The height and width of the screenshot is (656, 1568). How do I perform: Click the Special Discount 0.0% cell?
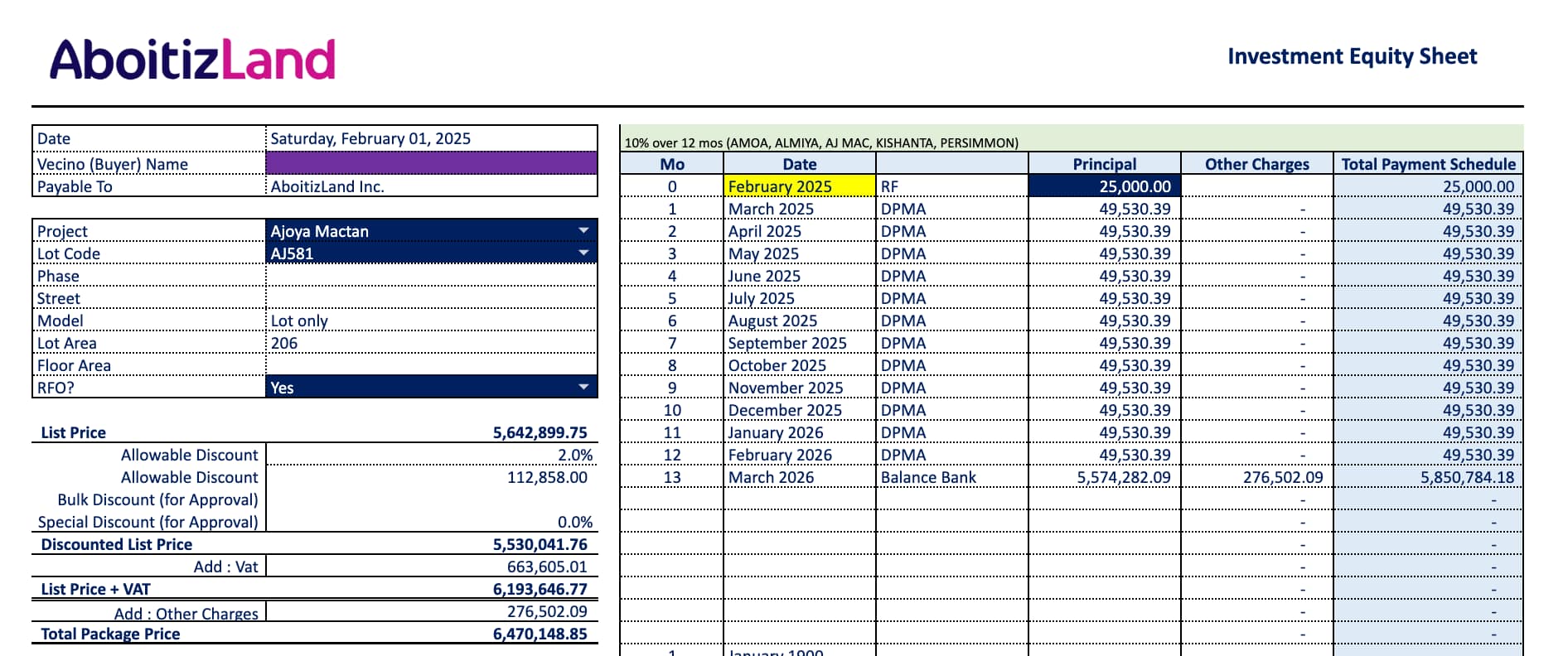coord(431,522)
